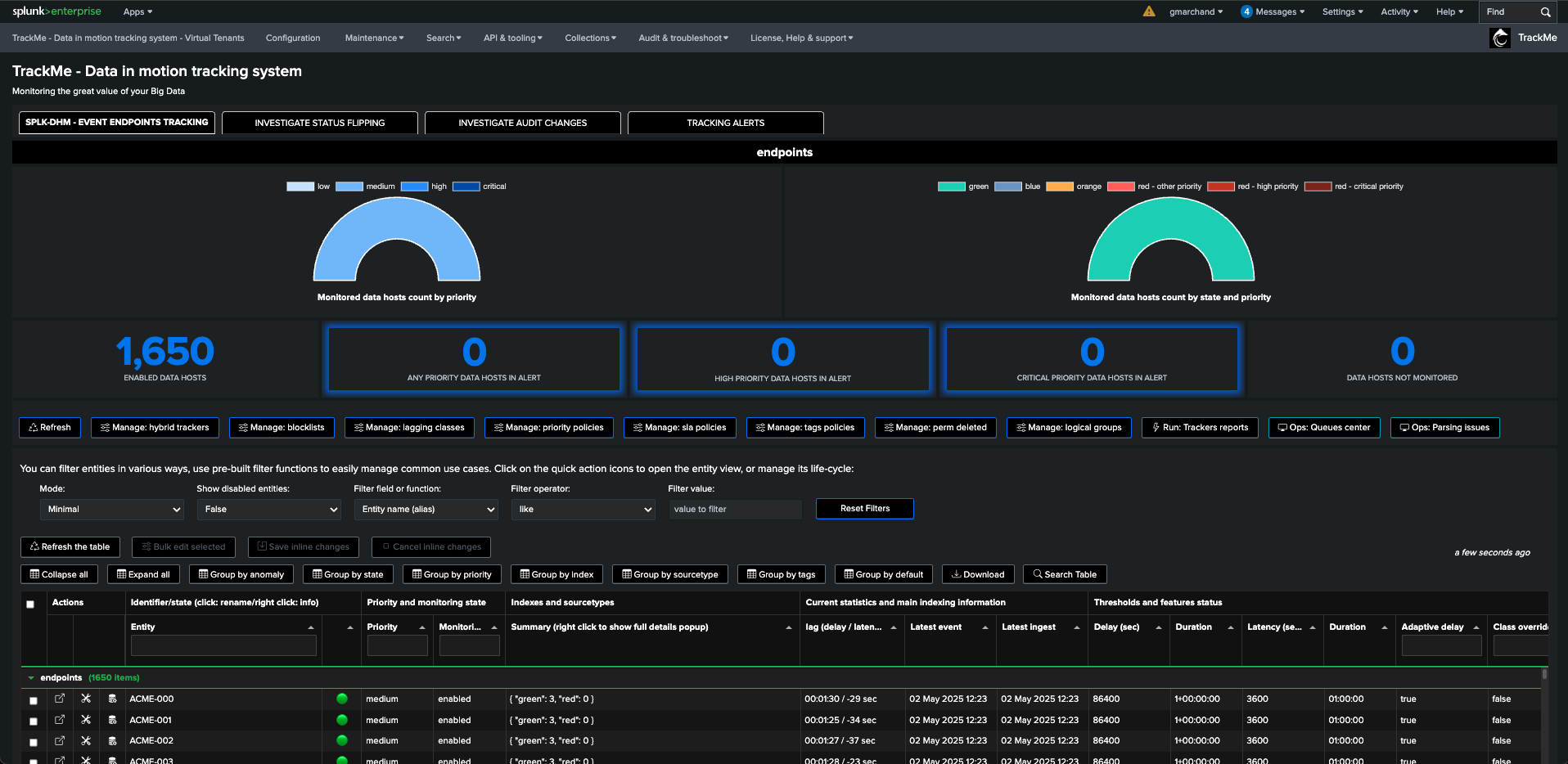Click the search magnifier in Find box

click(1545, 12)
